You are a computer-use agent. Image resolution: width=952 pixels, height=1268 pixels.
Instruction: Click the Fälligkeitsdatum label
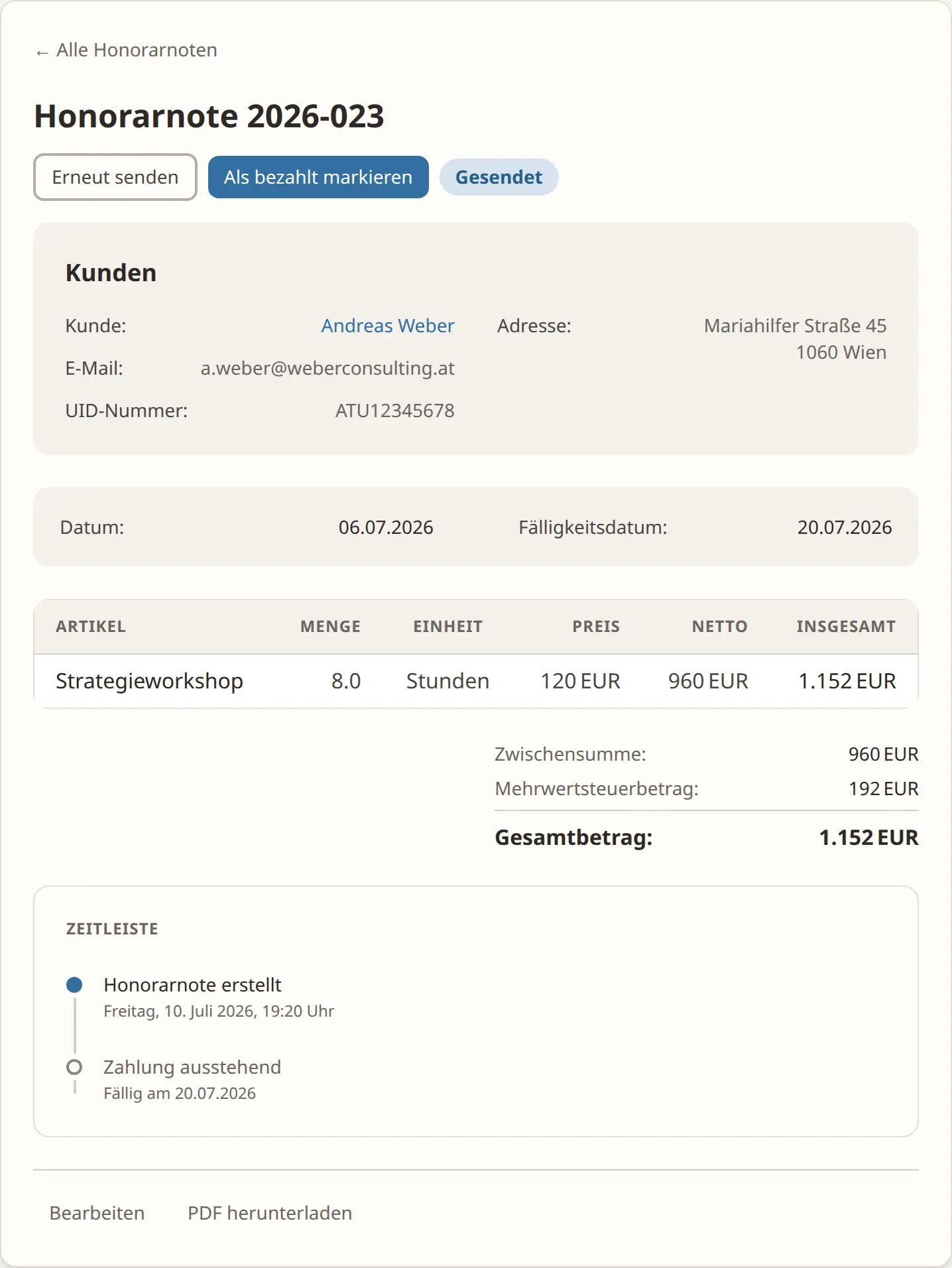[593, 527]
